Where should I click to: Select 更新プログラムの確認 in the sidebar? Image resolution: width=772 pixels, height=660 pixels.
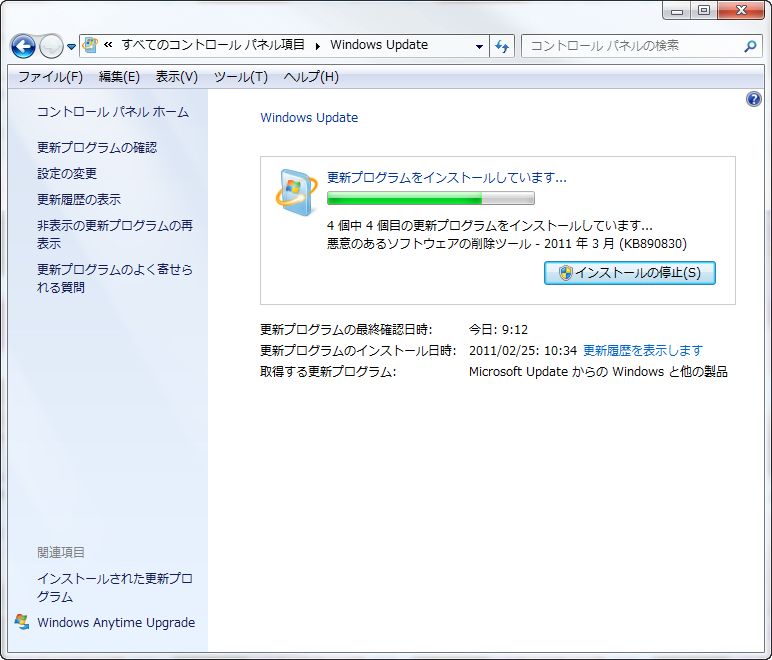click(97, 147)
